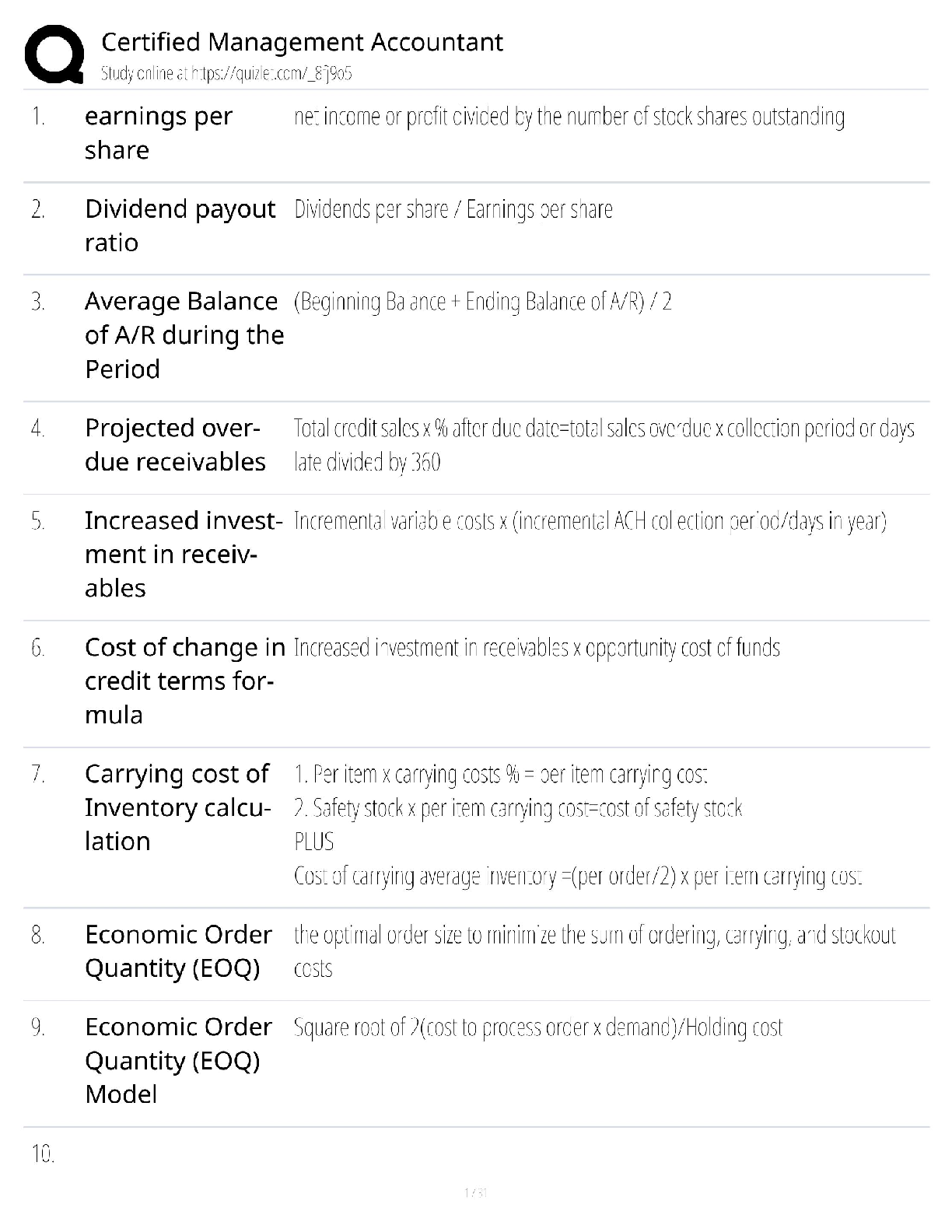Click the "Dividends per share / Earnings" definition
Image resolution: width=952 pixels, height=1232 pixels.
[x=453, y=209]
